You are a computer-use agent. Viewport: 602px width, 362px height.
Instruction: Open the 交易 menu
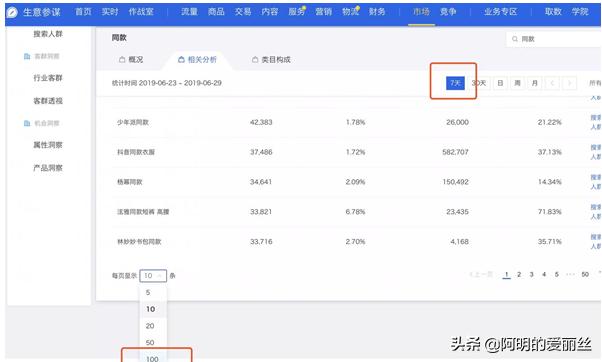pyautogui.click(x=243, y=12)
